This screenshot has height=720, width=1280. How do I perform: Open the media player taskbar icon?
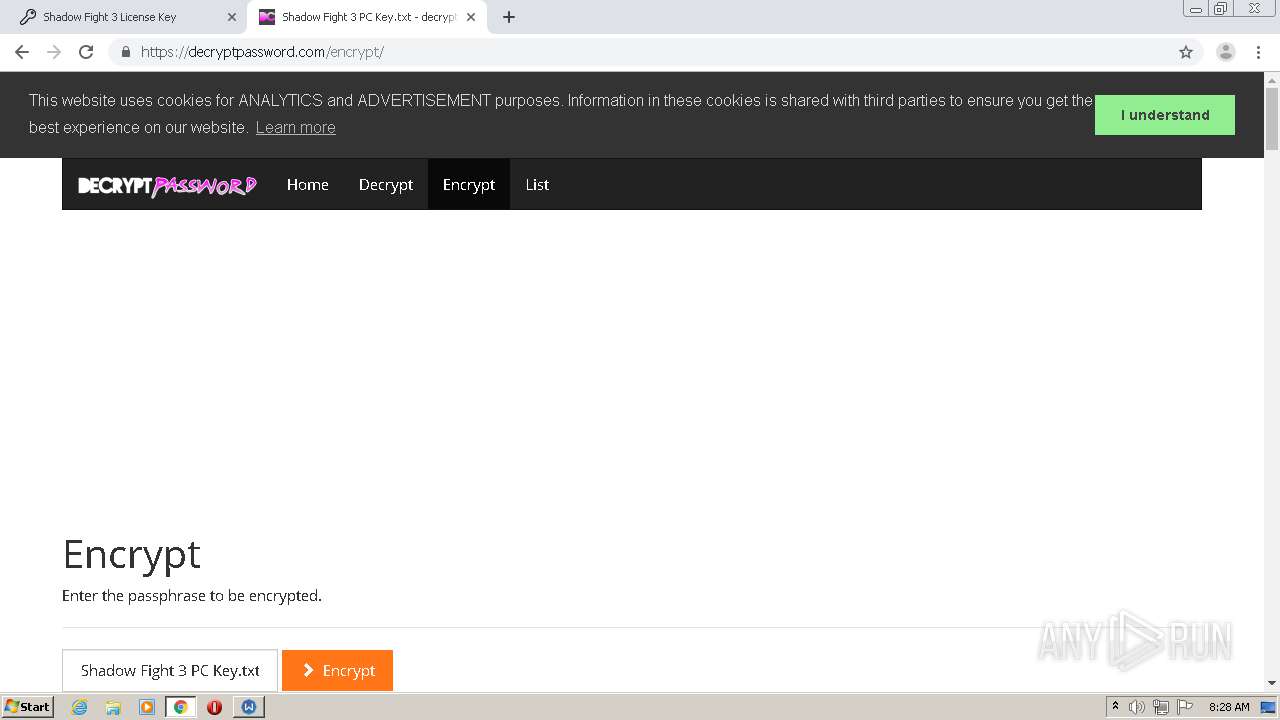tap(147, 707)
